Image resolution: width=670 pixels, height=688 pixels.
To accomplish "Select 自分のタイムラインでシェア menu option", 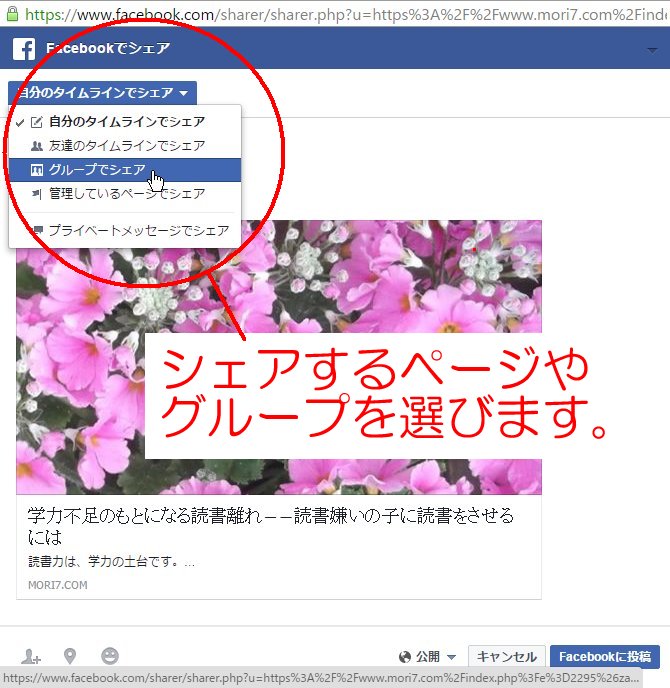I will click(x=125, y=122).
